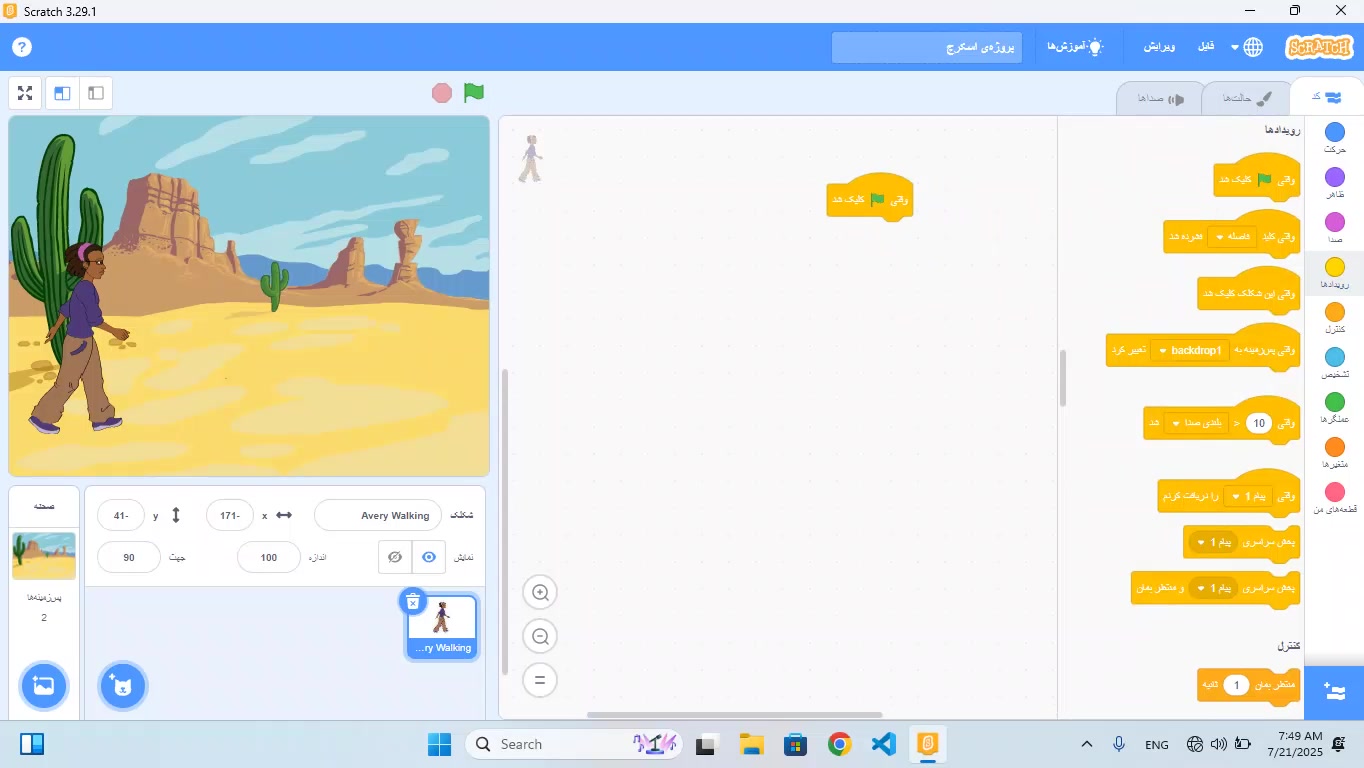Open the ویرایش (Edit) menu
This screenshot has width=1364, height=768.
(1160, 47)
